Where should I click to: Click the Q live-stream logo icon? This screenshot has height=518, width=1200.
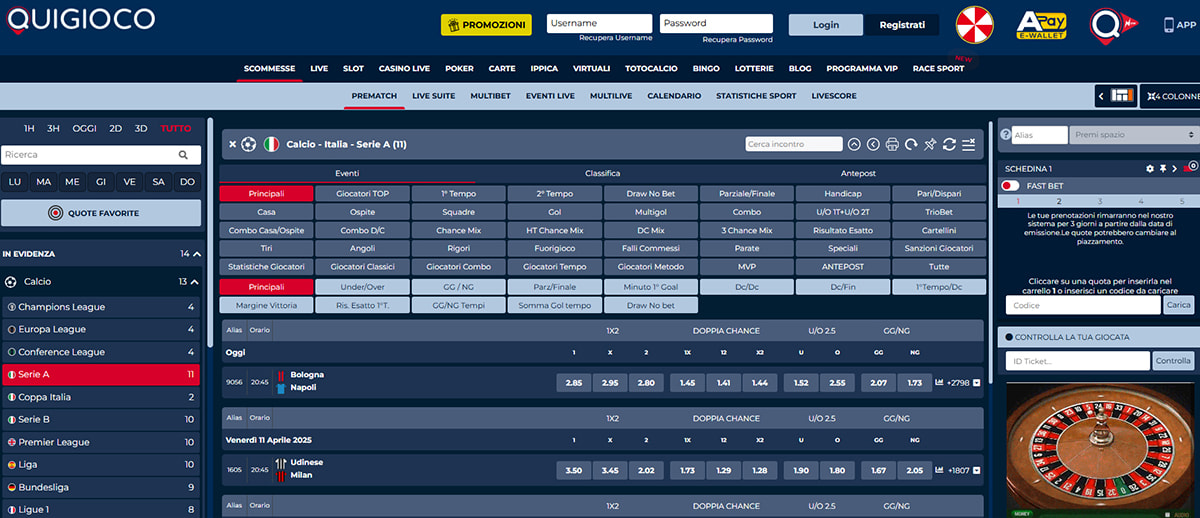(x=1113, y=25)
